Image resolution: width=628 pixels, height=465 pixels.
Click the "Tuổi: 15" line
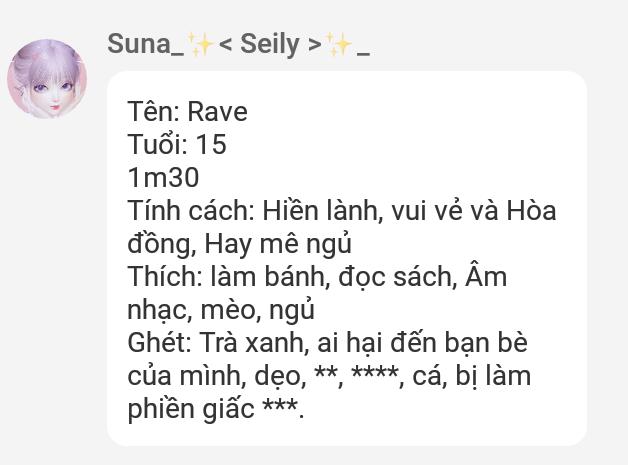coord(177,144)
